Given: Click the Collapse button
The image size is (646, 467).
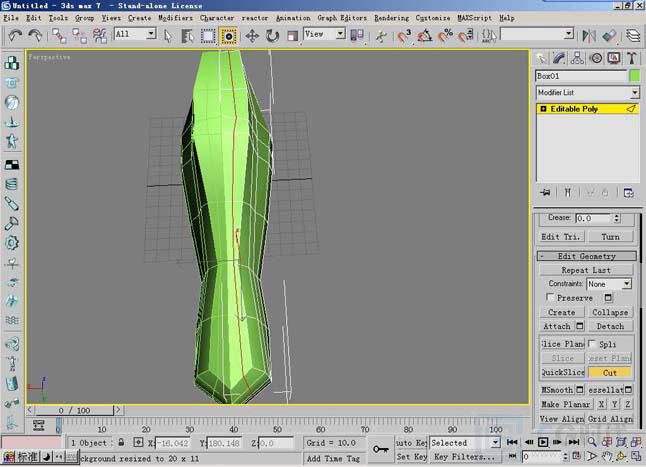Looking at the screenshot, I should (x=610, y=312).
